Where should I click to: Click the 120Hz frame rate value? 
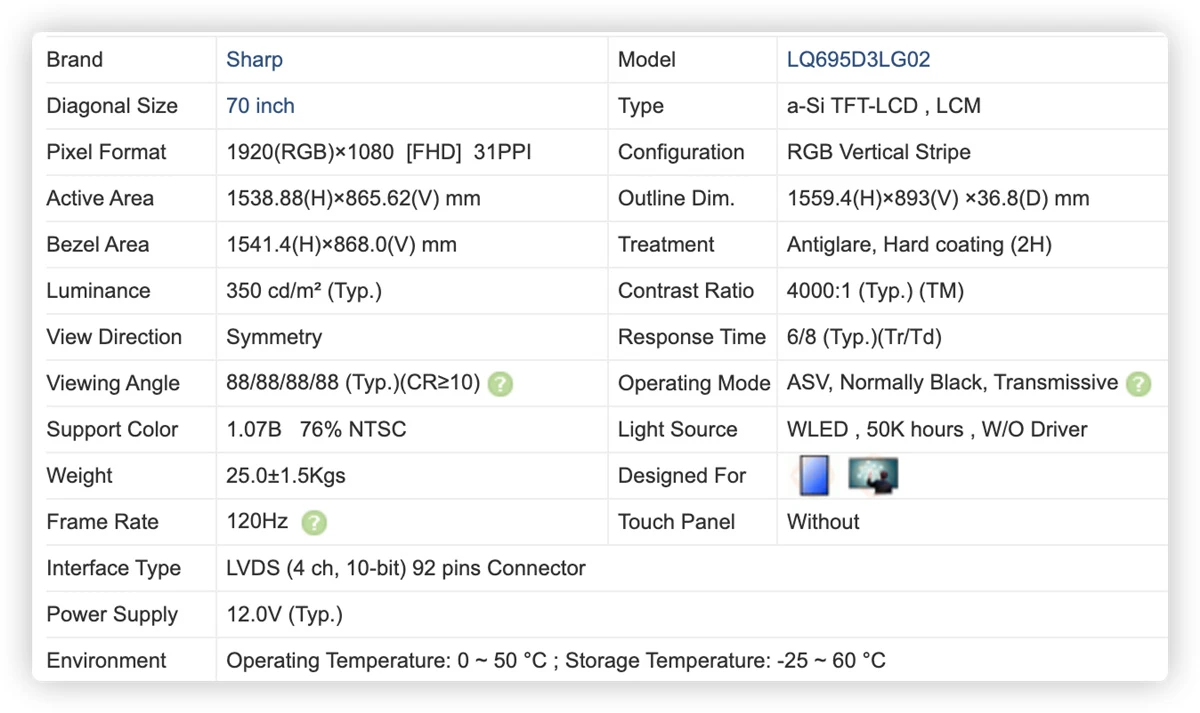tap(257, 522)
